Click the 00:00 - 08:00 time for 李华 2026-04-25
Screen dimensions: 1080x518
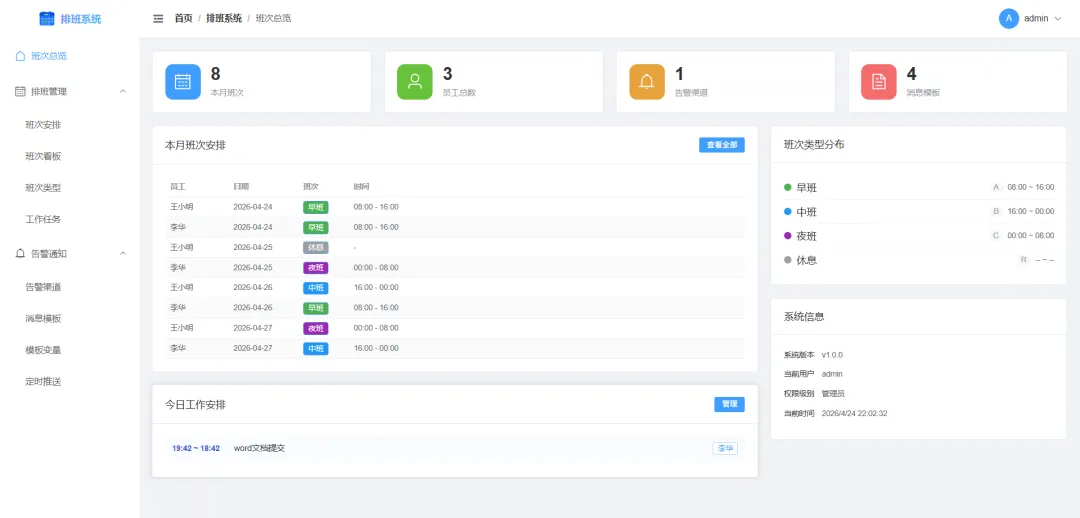point(376,268)
